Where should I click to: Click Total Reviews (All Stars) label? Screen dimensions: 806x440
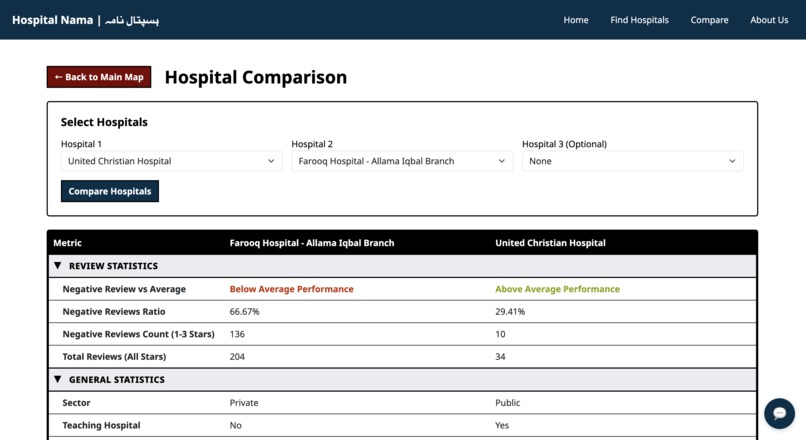(x=114, y=357)
